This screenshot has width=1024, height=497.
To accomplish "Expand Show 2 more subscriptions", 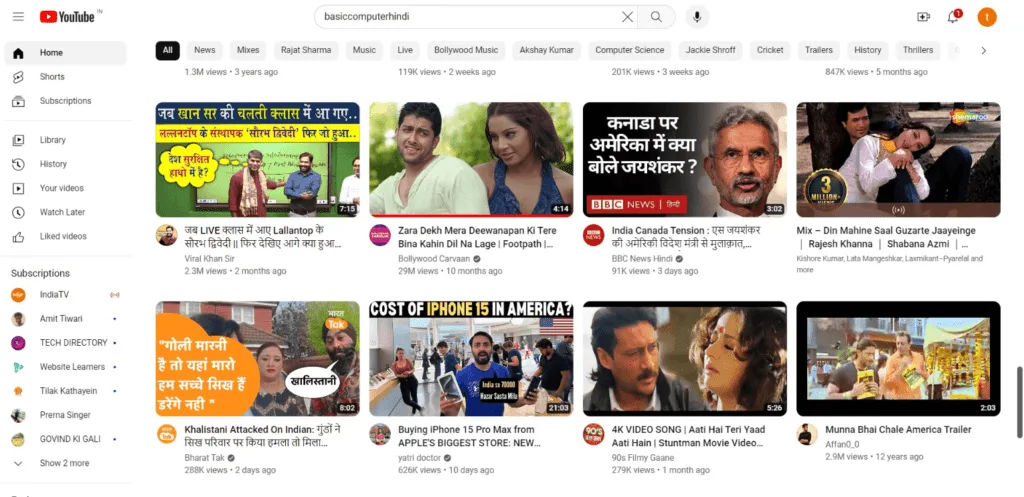I will [65, 464].
